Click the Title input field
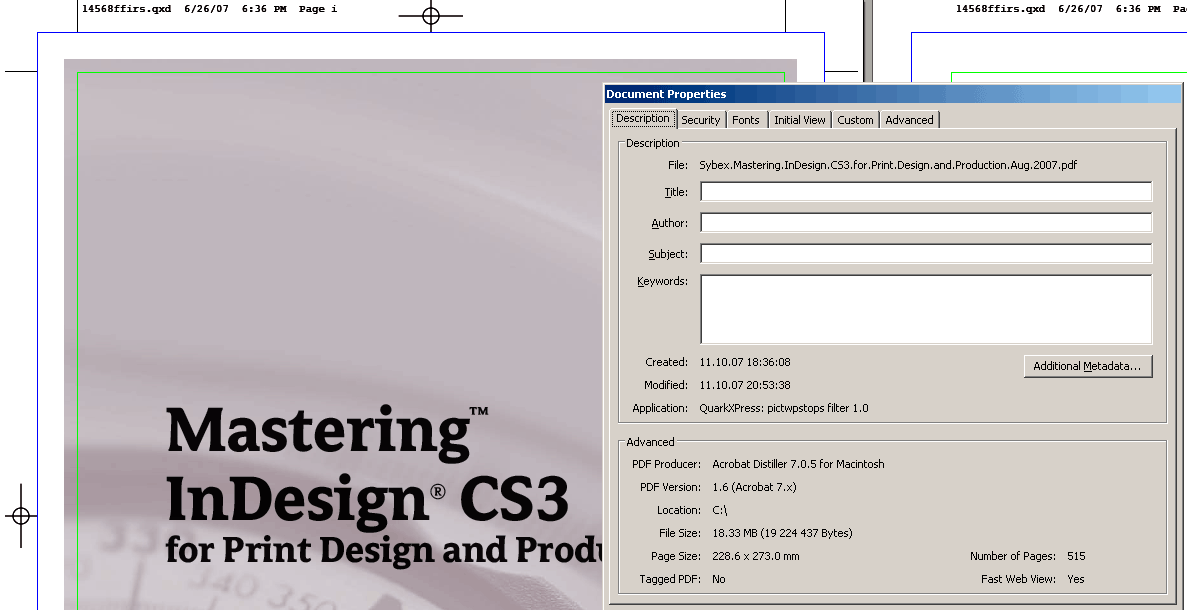 [926, 191]
